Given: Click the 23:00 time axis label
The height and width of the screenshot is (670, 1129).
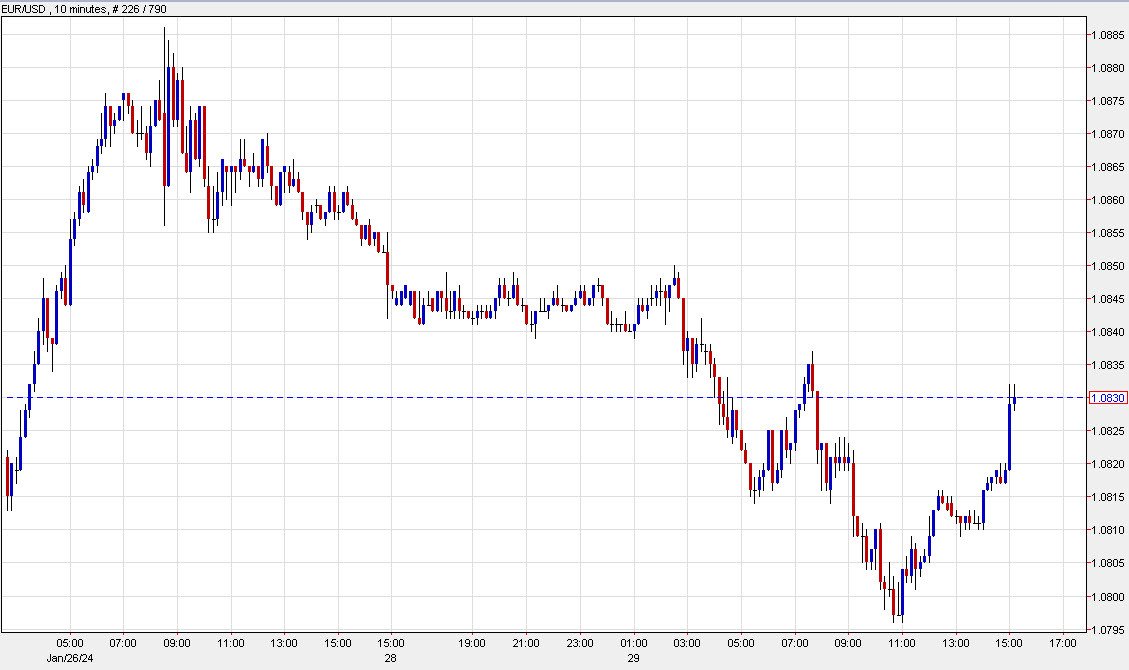Looking at the screenshot, I should (x=580, y=643).
